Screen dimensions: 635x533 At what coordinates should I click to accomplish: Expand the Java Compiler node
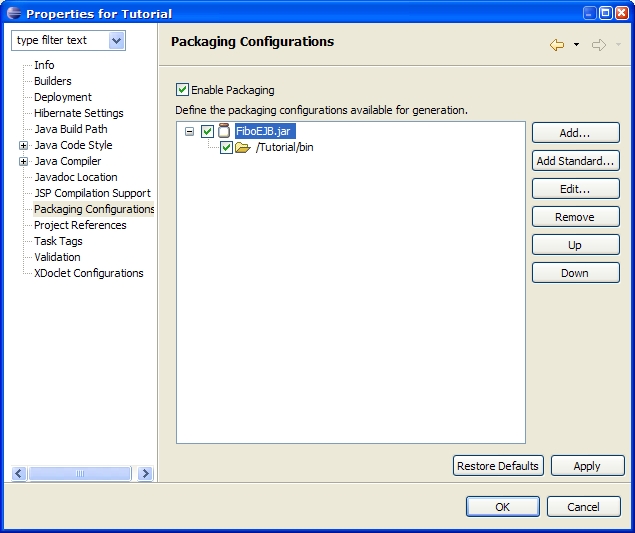(x=23, y=161)
